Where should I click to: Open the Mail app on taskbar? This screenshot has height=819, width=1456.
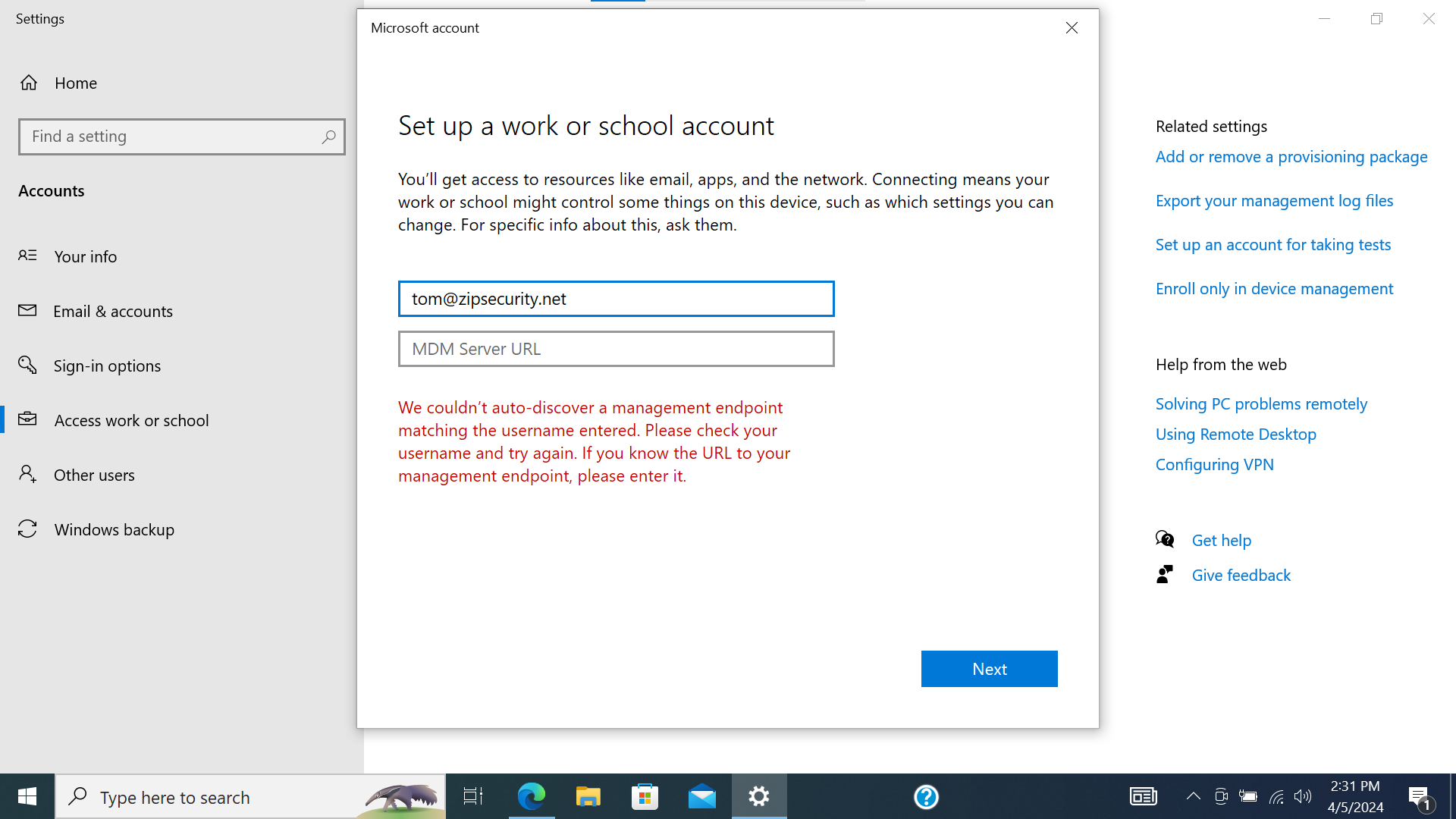(701, 796)
